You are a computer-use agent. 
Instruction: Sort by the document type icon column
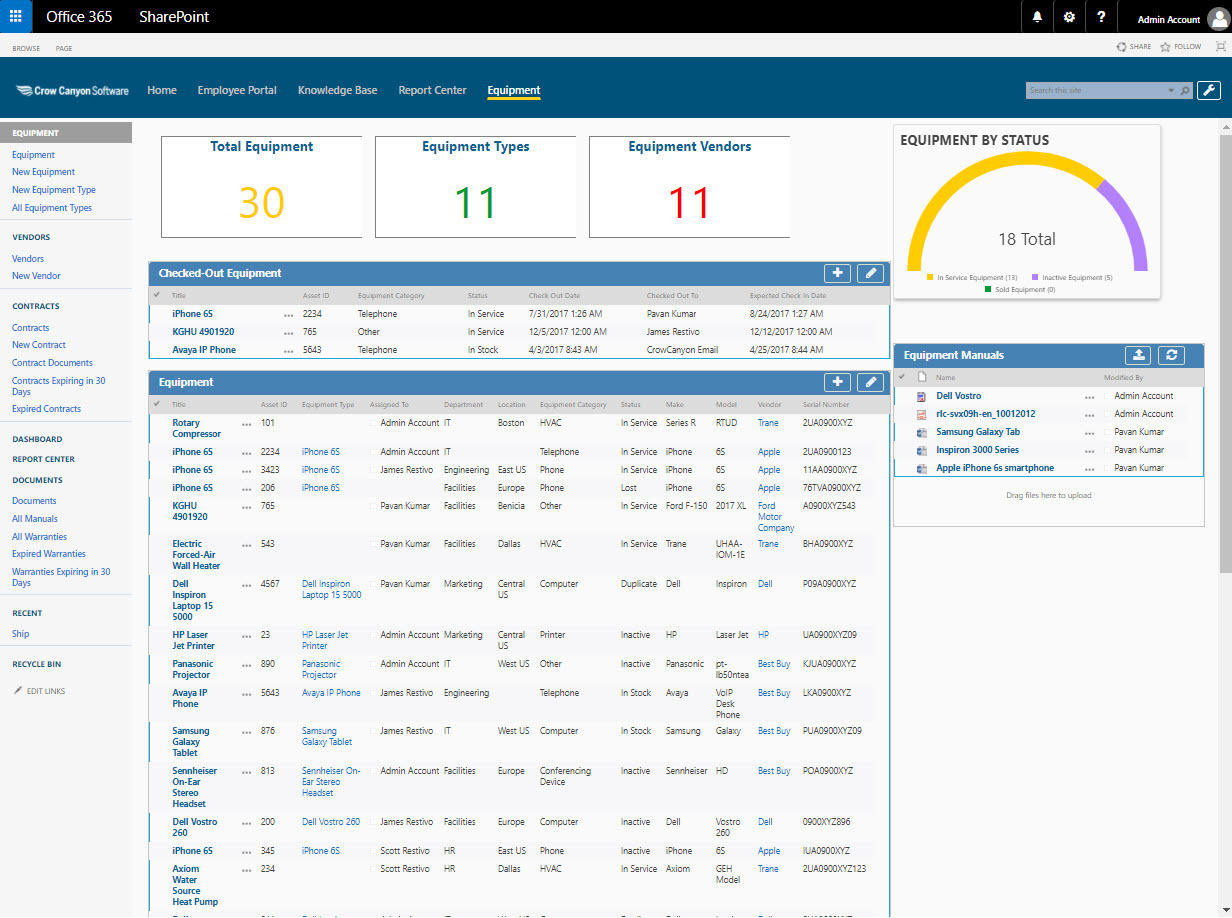click(921, 377)
